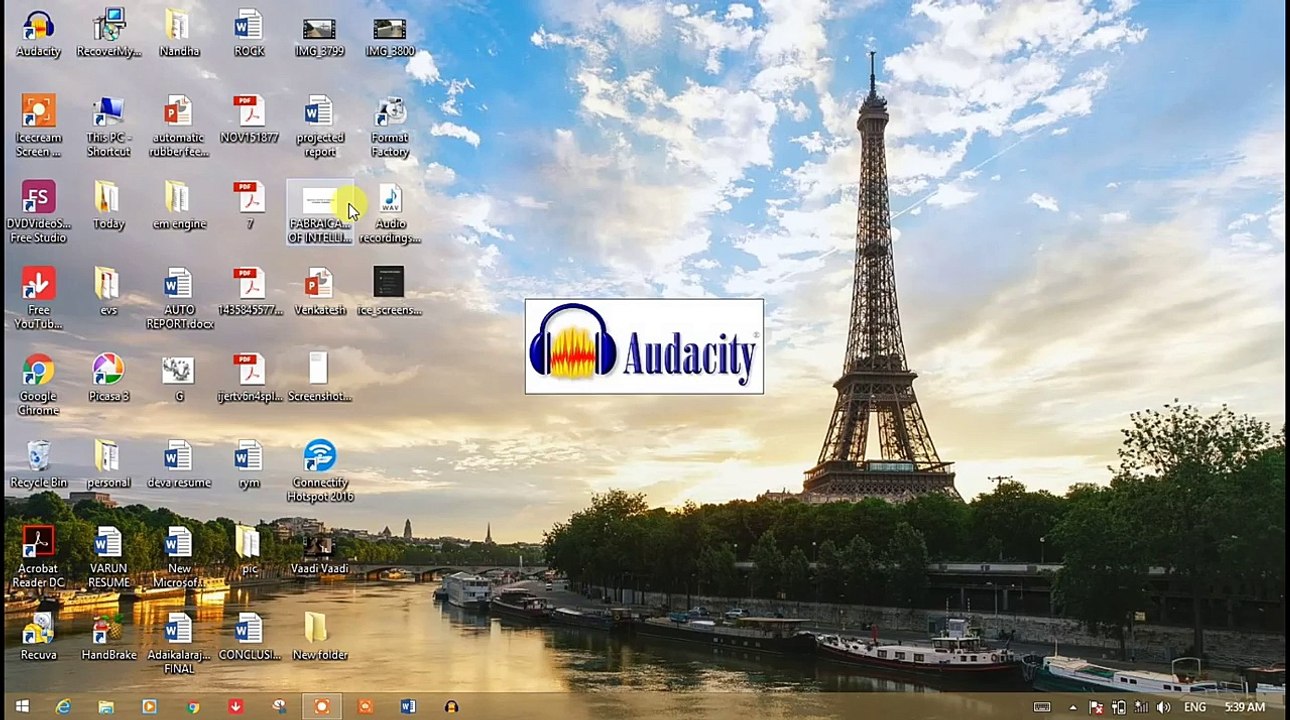Image resolution: width=1290 pixels, height=720 pixels.
Task: Select the Recycle Bin icon
Action: pyautogui.click(x=38, y=464)
